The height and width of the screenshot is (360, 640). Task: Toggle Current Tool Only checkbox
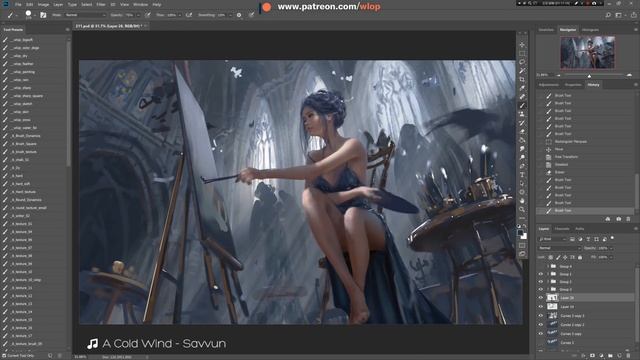pyautogui.click(x=3, y=356)
